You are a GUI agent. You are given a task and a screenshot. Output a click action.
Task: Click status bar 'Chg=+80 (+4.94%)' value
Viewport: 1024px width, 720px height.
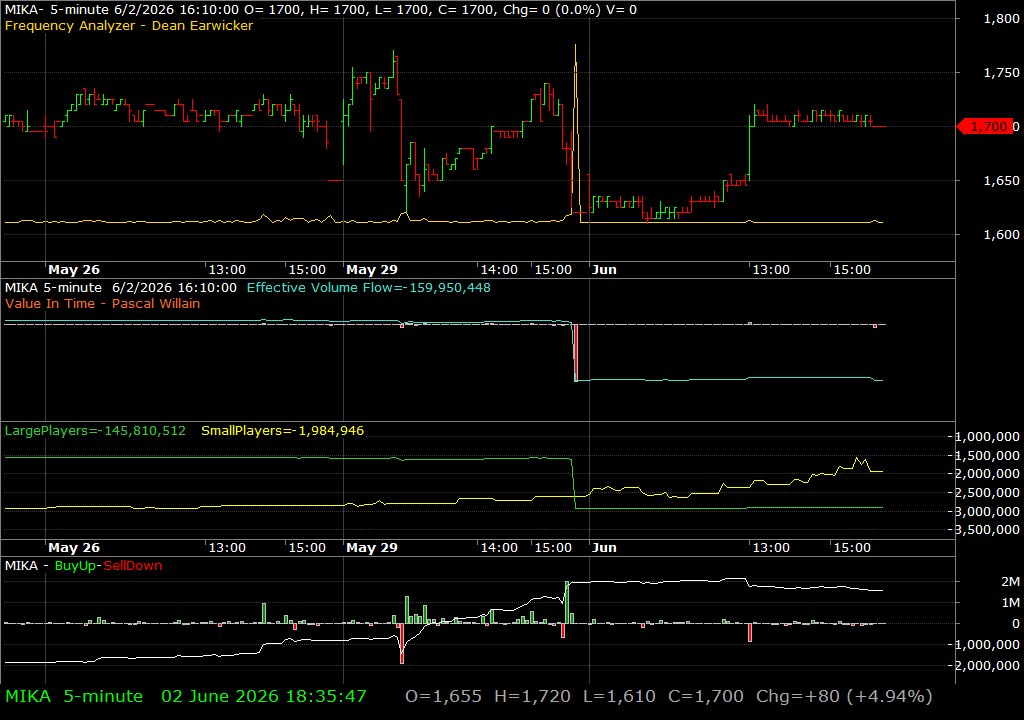(x=844, y=696)
